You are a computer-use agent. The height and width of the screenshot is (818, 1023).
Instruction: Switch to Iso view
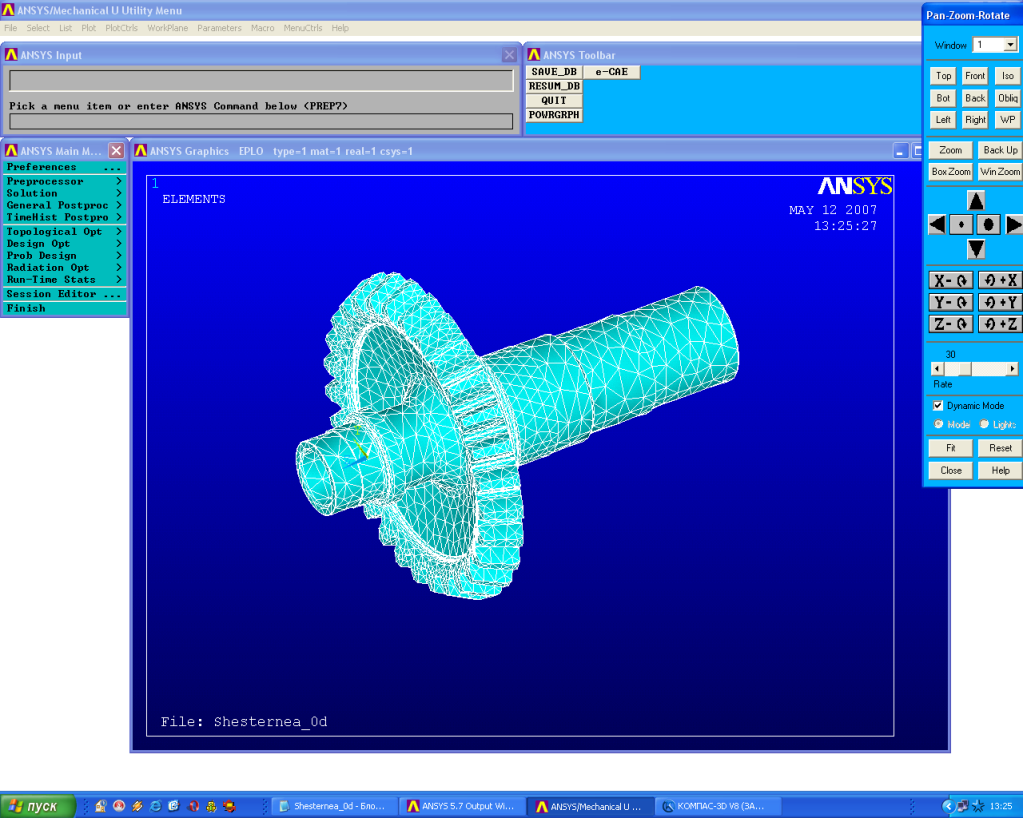(x=1007, y=76)
